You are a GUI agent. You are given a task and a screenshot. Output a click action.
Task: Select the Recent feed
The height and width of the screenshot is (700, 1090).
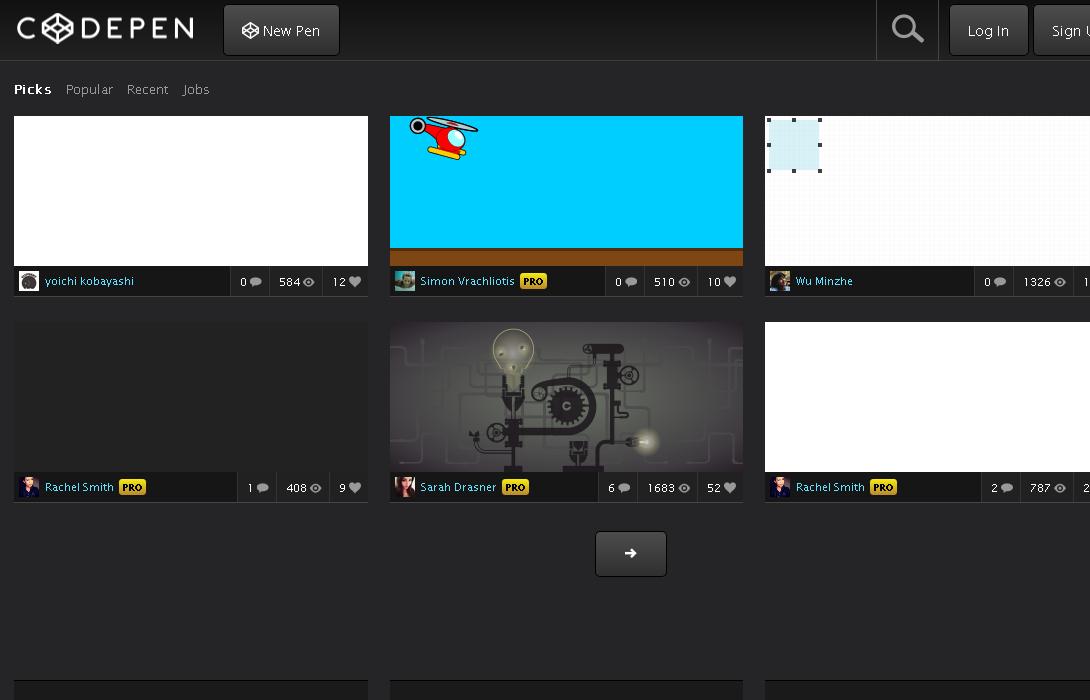pyautogui.click(x=147, y=89)
